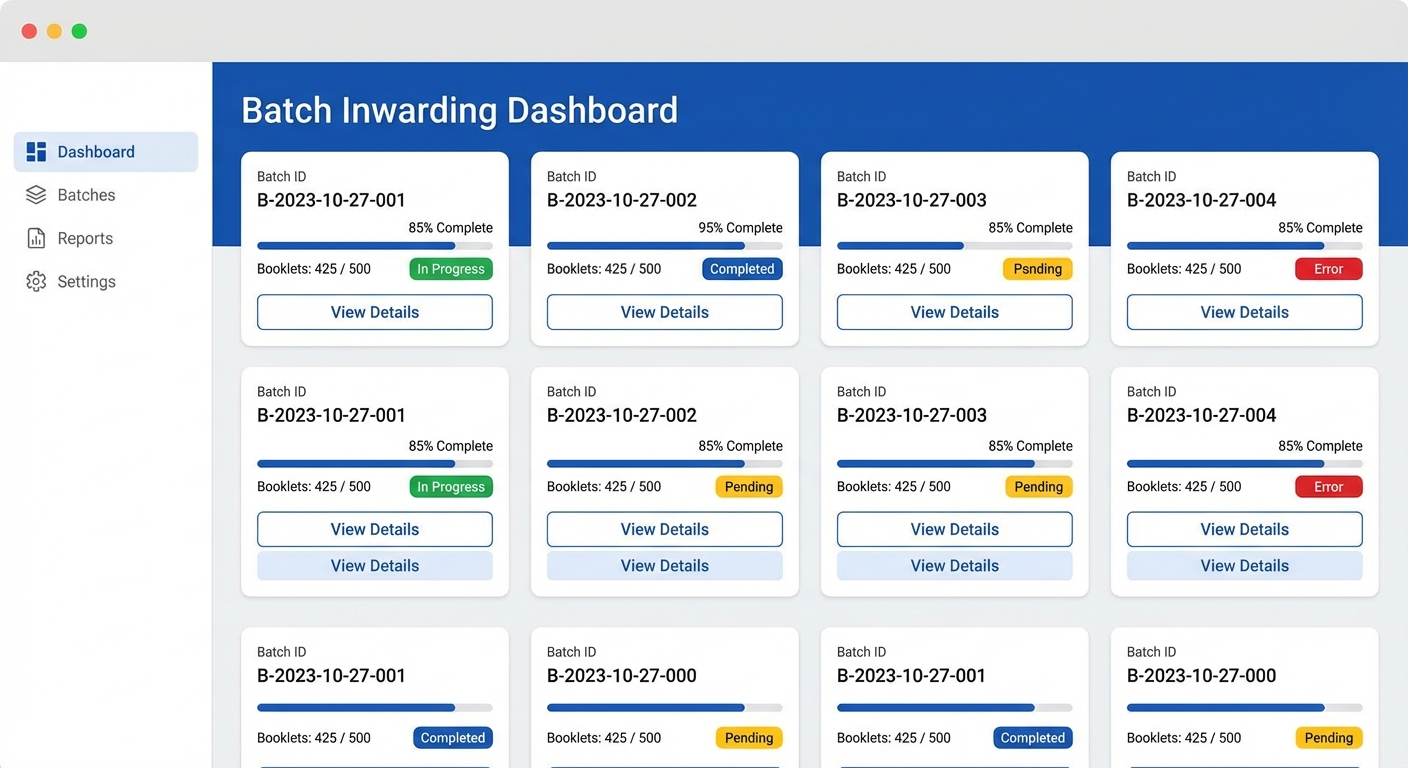View Details on completed batch B-2023-10-27-002
Viewport: 1408px width, 768px height.
(x=664, y=312)
